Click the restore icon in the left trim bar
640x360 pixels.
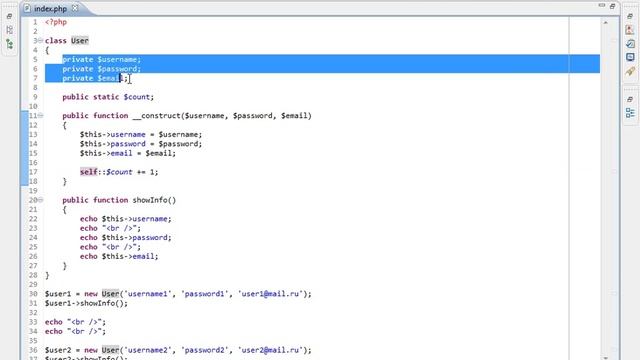pos(9,16)
